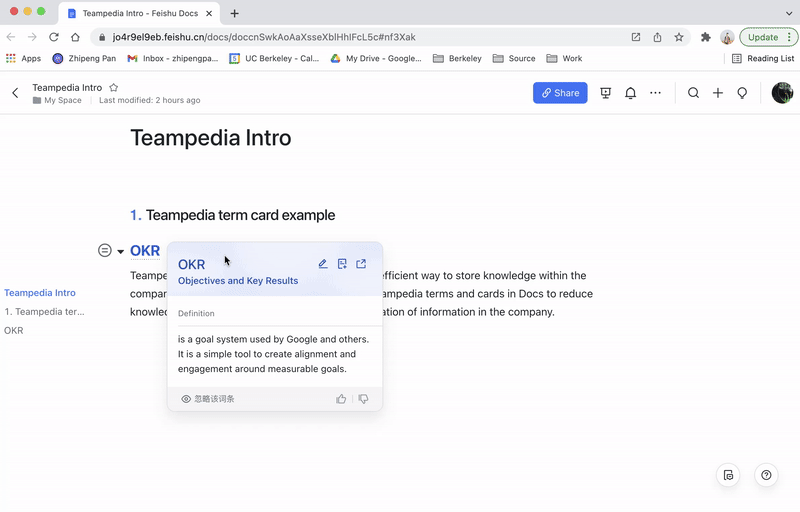Open a new browser tab
The height and width of the screenshot is (512, 800).
[234, 14]
